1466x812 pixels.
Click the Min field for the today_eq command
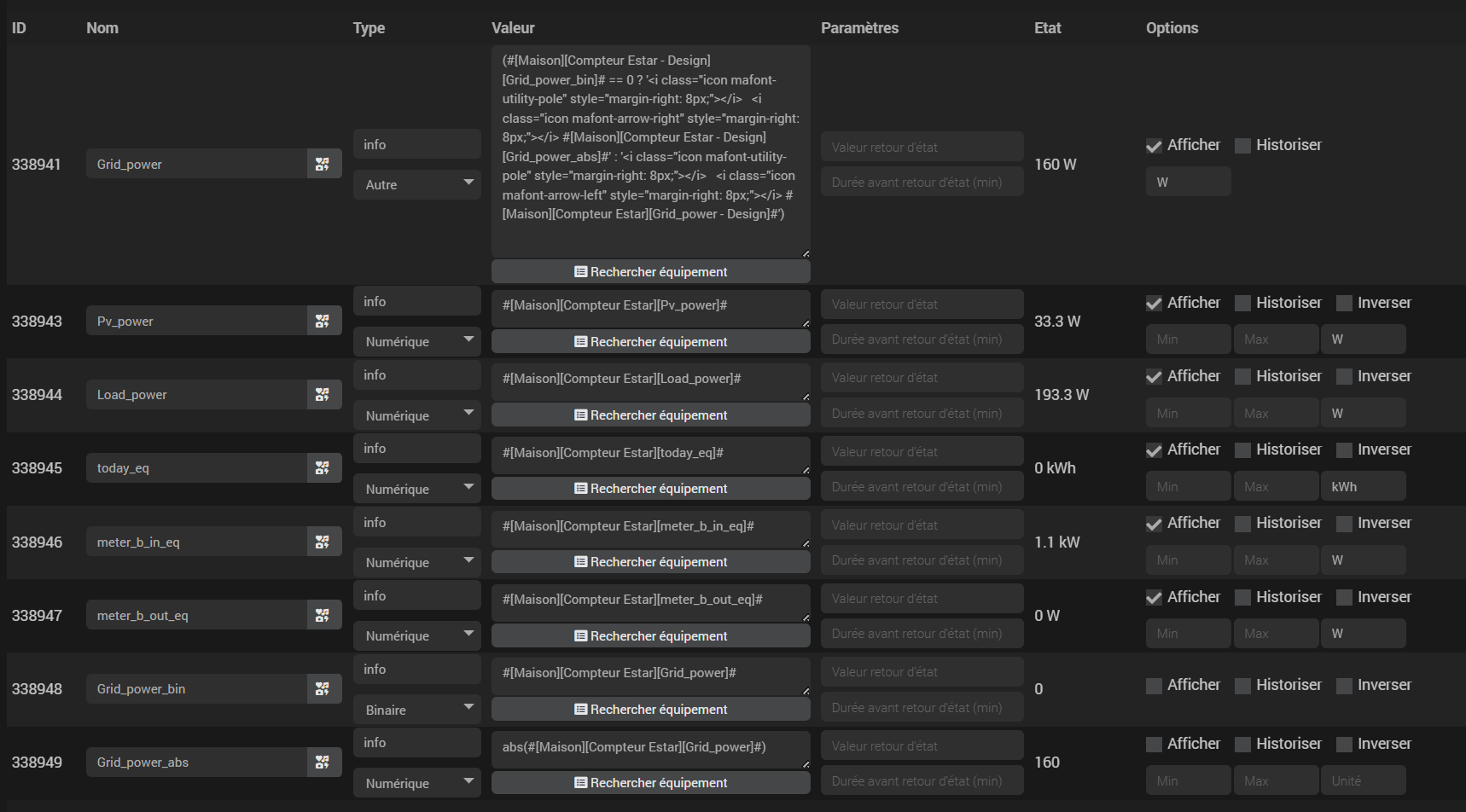point(1188,486)
